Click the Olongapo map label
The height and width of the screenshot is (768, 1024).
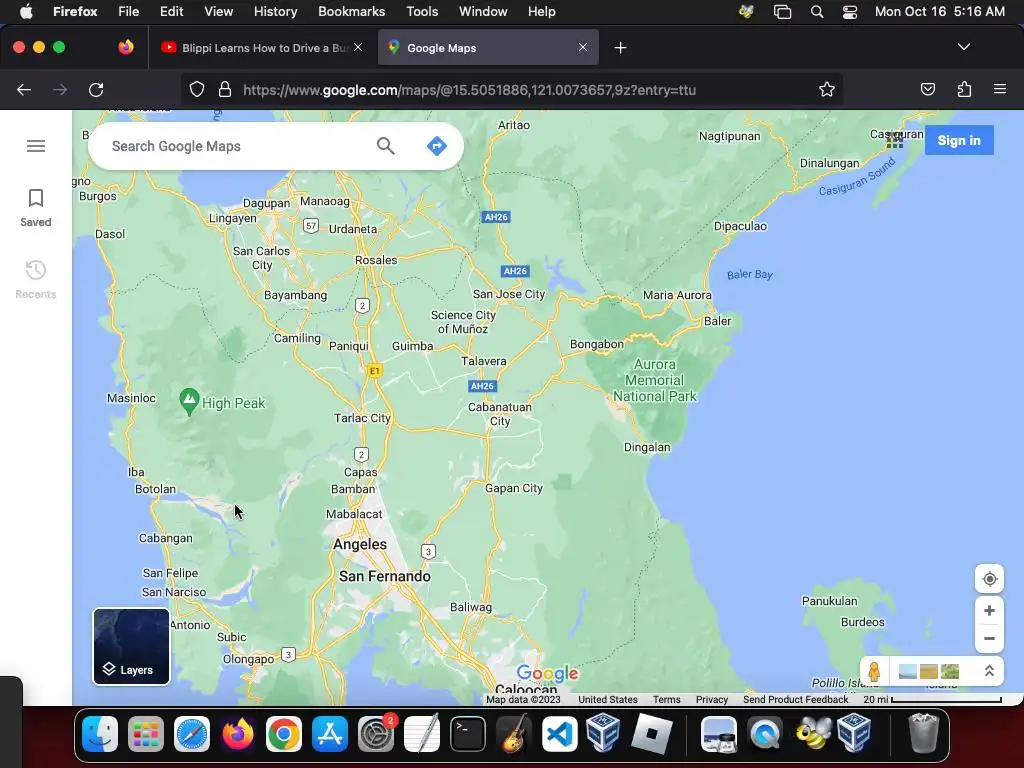pyautogui.click(x=248, y=659)
